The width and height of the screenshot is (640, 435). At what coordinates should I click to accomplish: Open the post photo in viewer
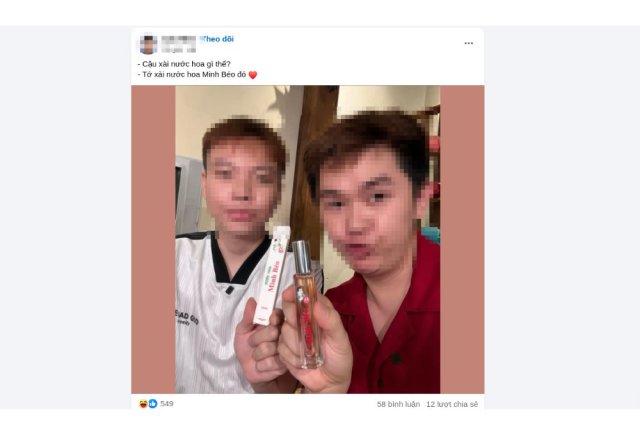pyautogui.click(x=308, y=239)
